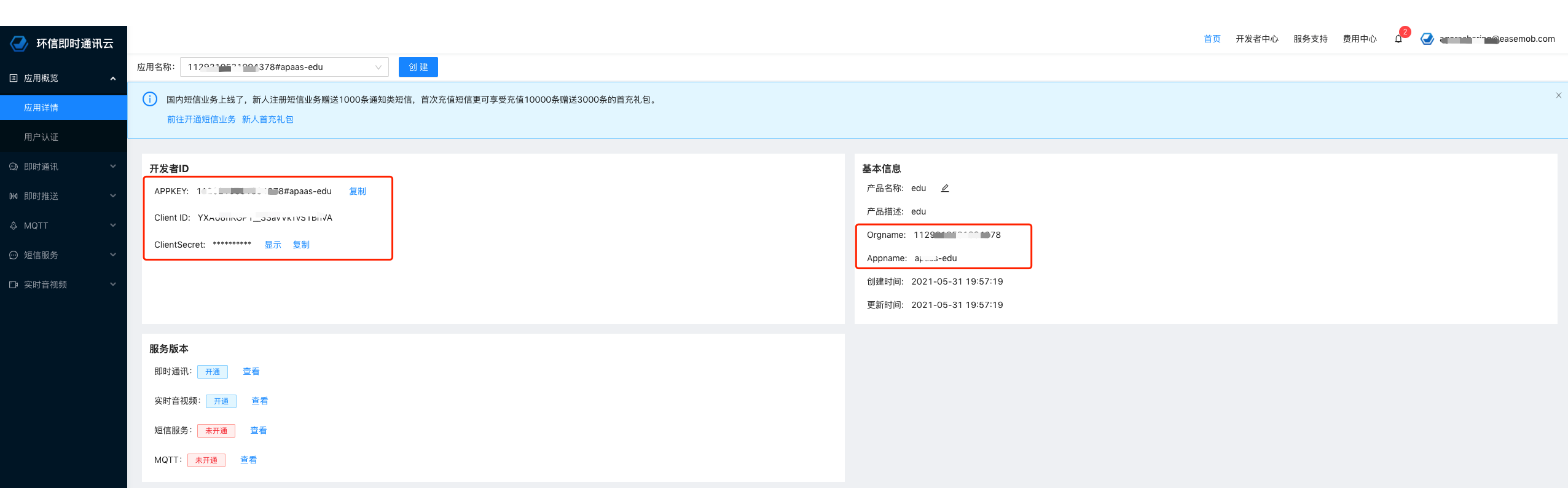The image size is (1568, 488).
Task: Open 新人首充礼包 link
Action: click(268, 119)
